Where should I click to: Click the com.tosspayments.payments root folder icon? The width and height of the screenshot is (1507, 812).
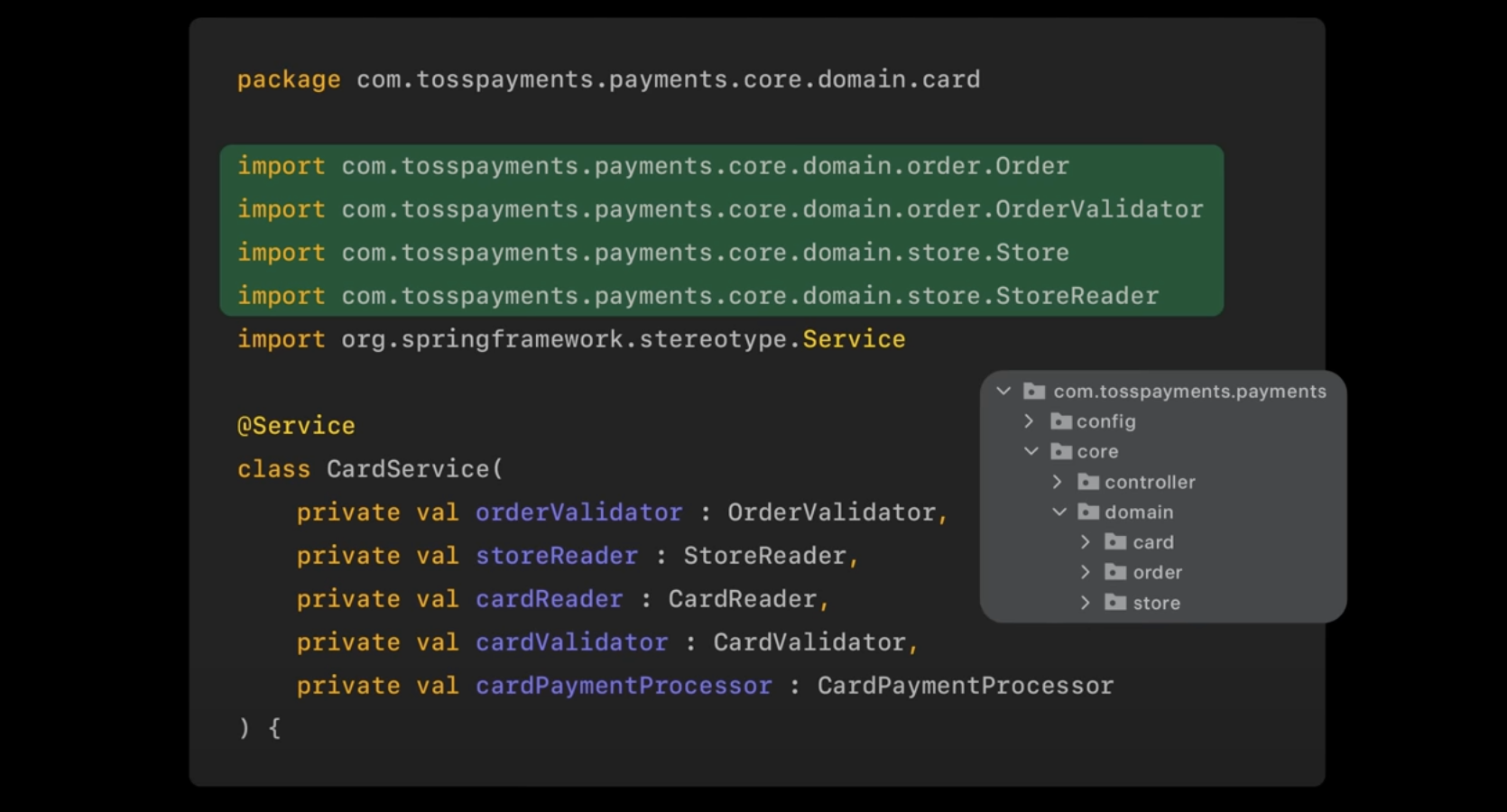coord(1034,392)
